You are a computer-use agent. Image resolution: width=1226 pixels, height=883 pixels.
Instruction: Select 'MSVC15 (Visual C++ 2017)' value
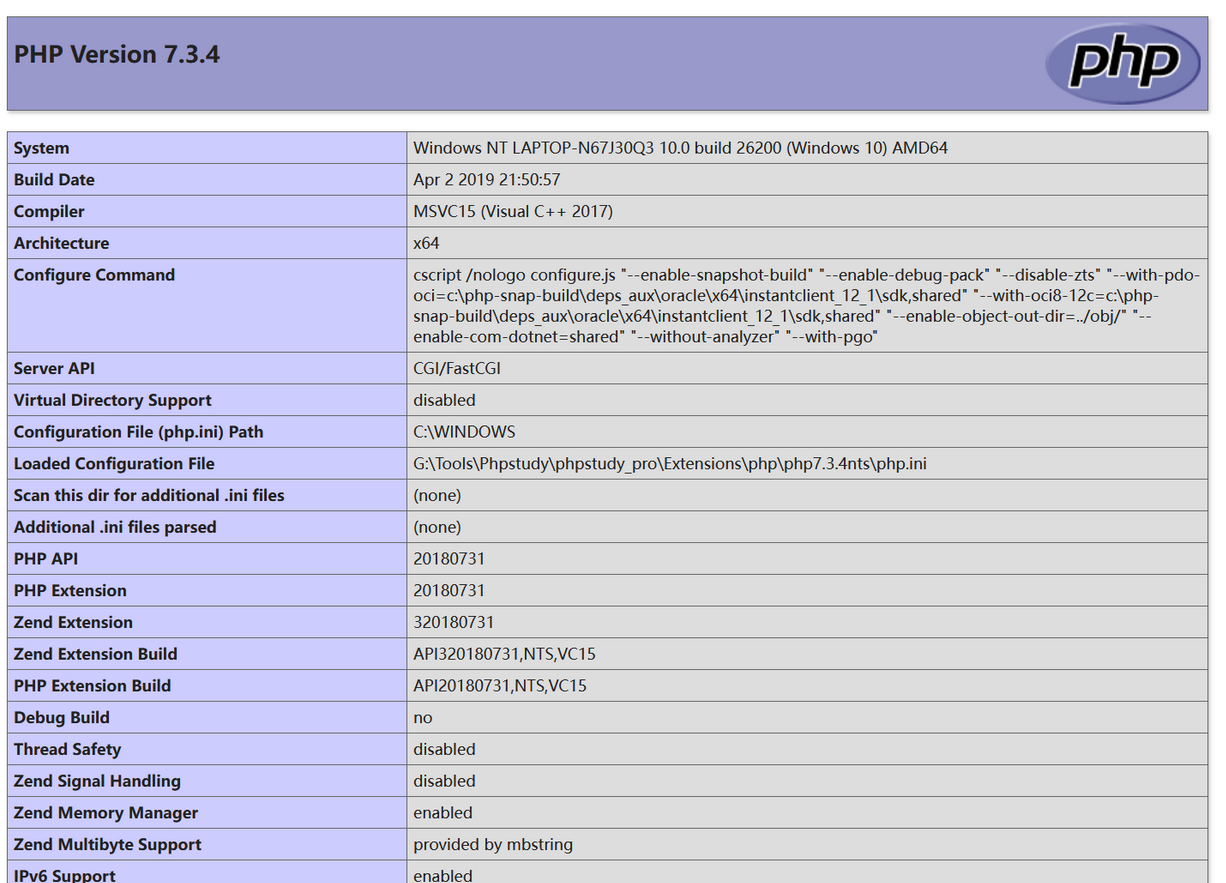pyautogui.click(x=513, y=212)
